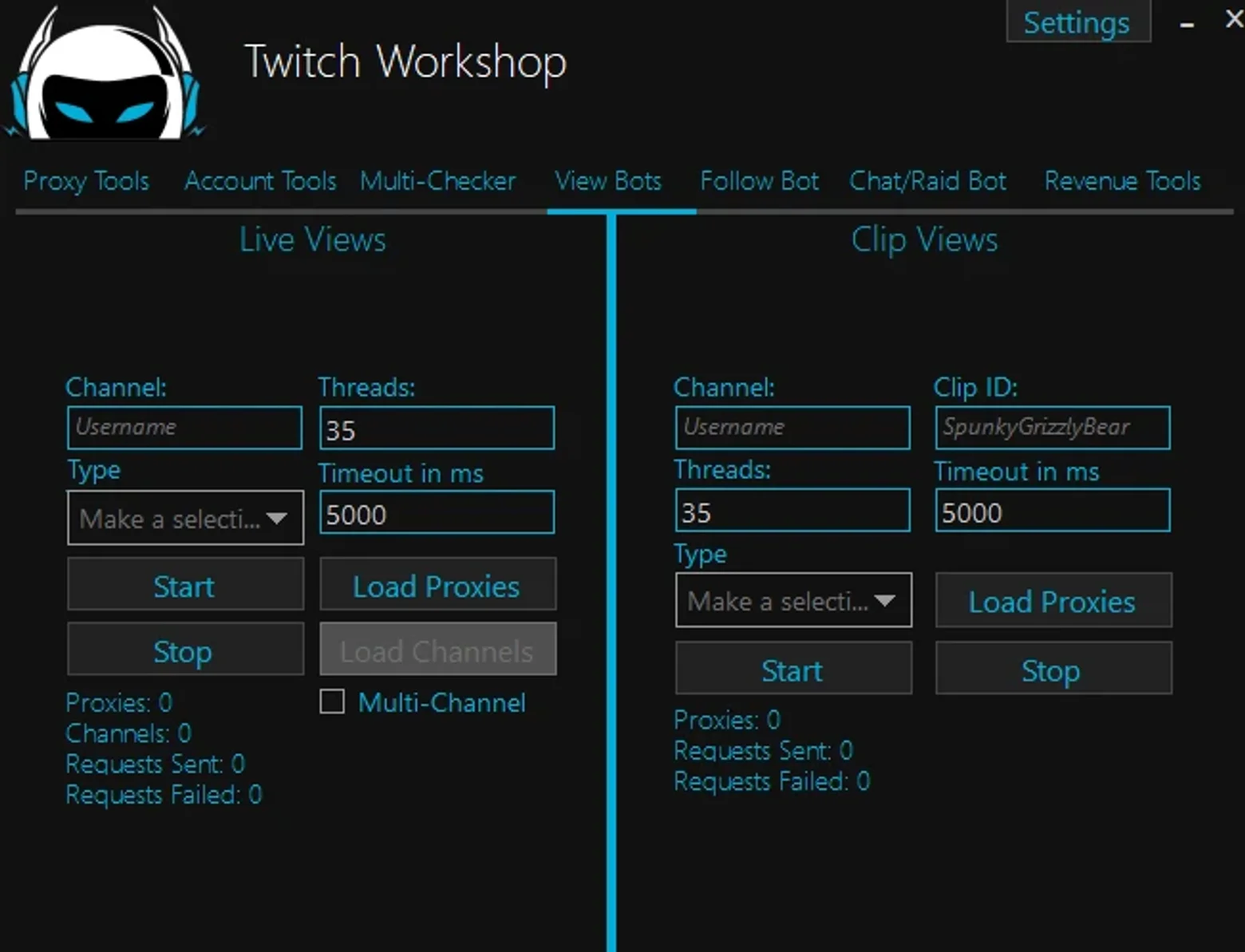Switch to the Proxy Tools tab

click(x=86, y=181)
